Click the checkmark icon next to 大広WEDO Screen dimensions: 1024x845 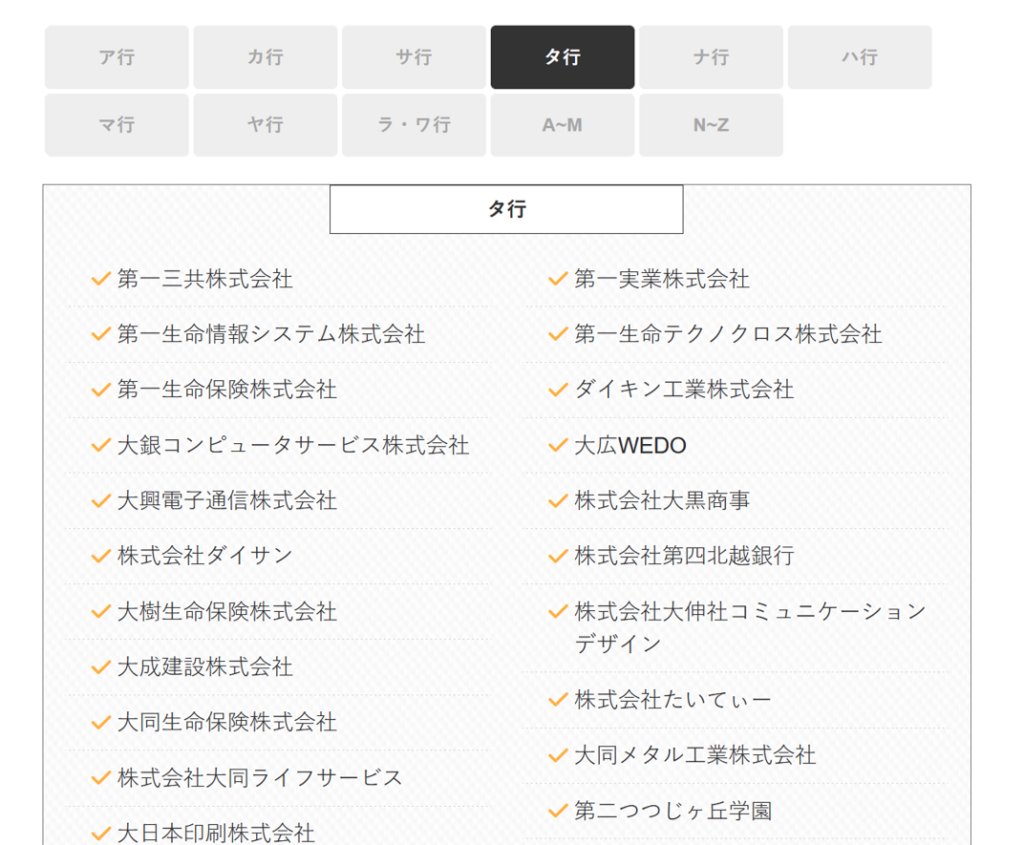click(557, 445)
